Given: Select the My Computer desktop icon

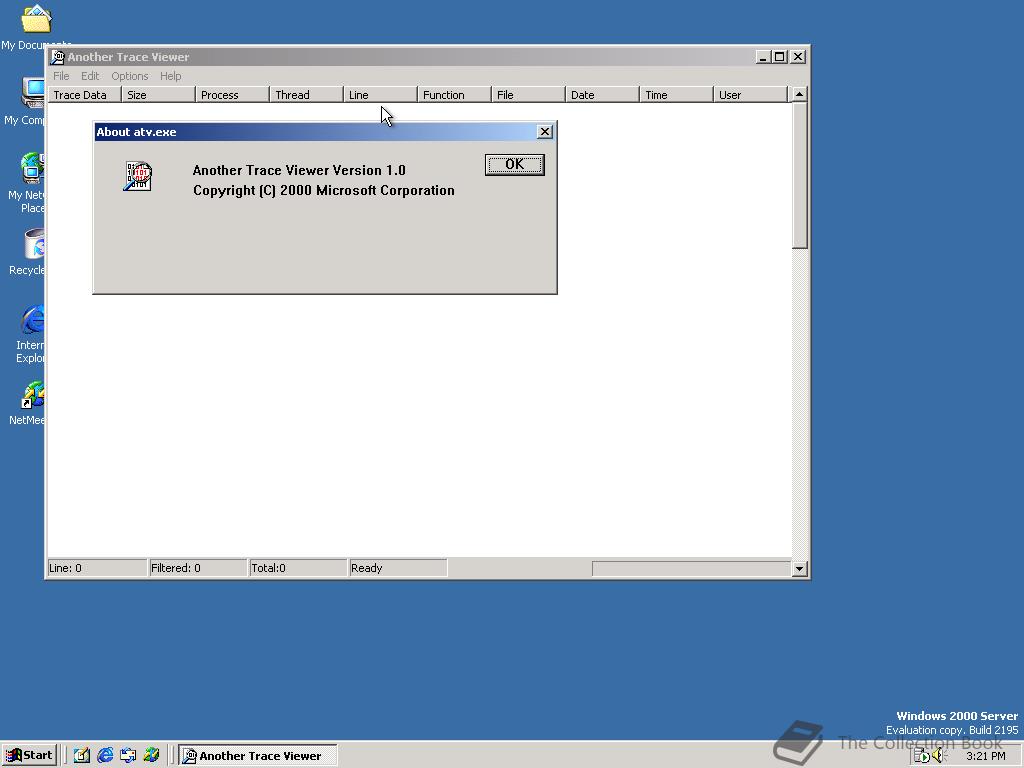Looking at the screenshot, I should 26,101.
